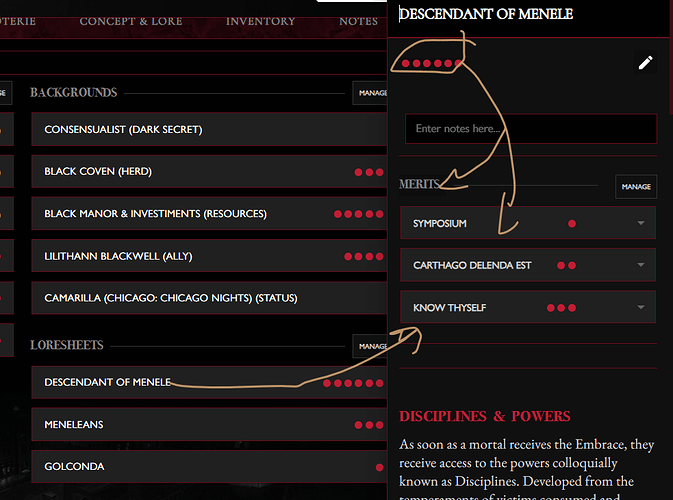Select Descendant of Menele loresheet row
Viewport: 673px width, 500px height.
coord(209,382)
